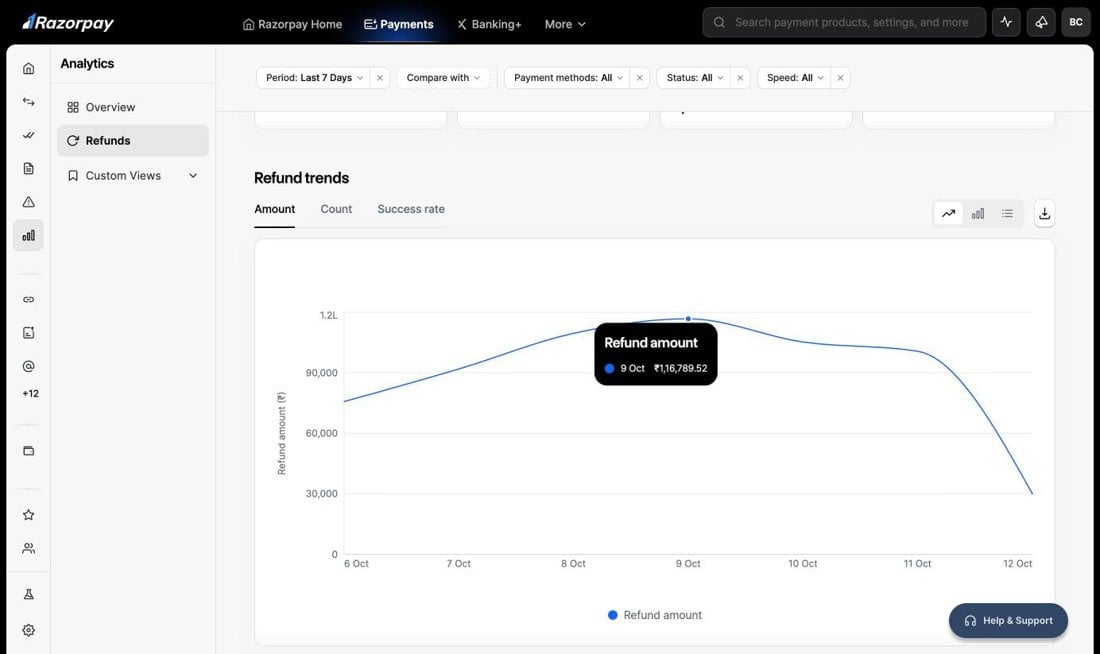This screenshot has width=1100, height=654.
Task: Clear the Status filter
Action: click(x=740, y=78)
